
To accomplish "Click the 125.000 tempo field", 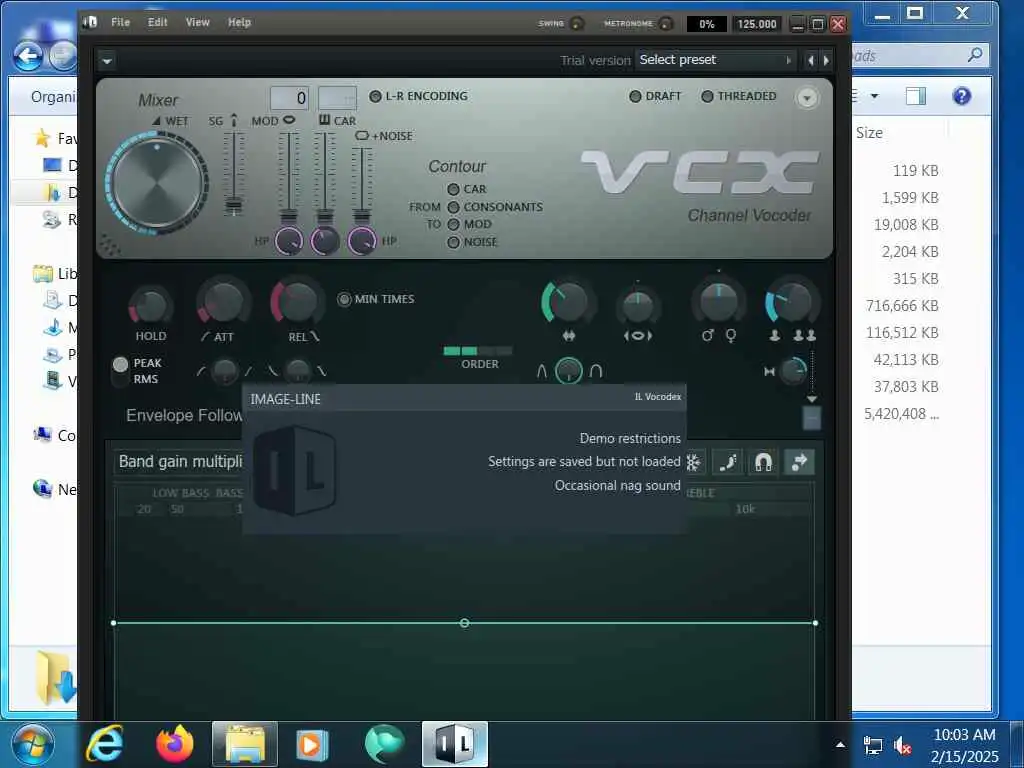I will [757, 24].
